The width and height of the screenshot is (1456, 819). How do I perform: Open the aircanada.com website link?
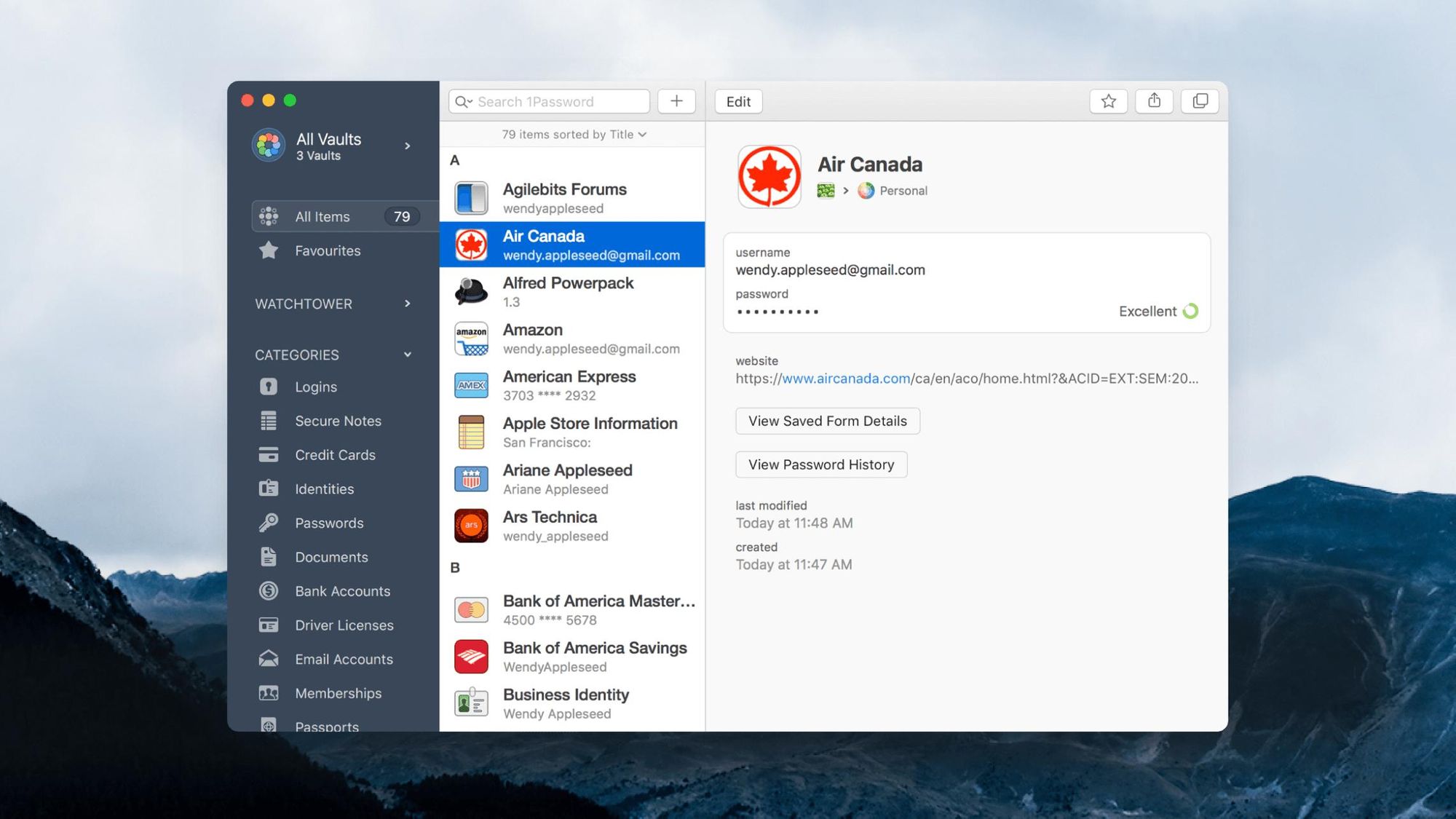pos(846,379)
